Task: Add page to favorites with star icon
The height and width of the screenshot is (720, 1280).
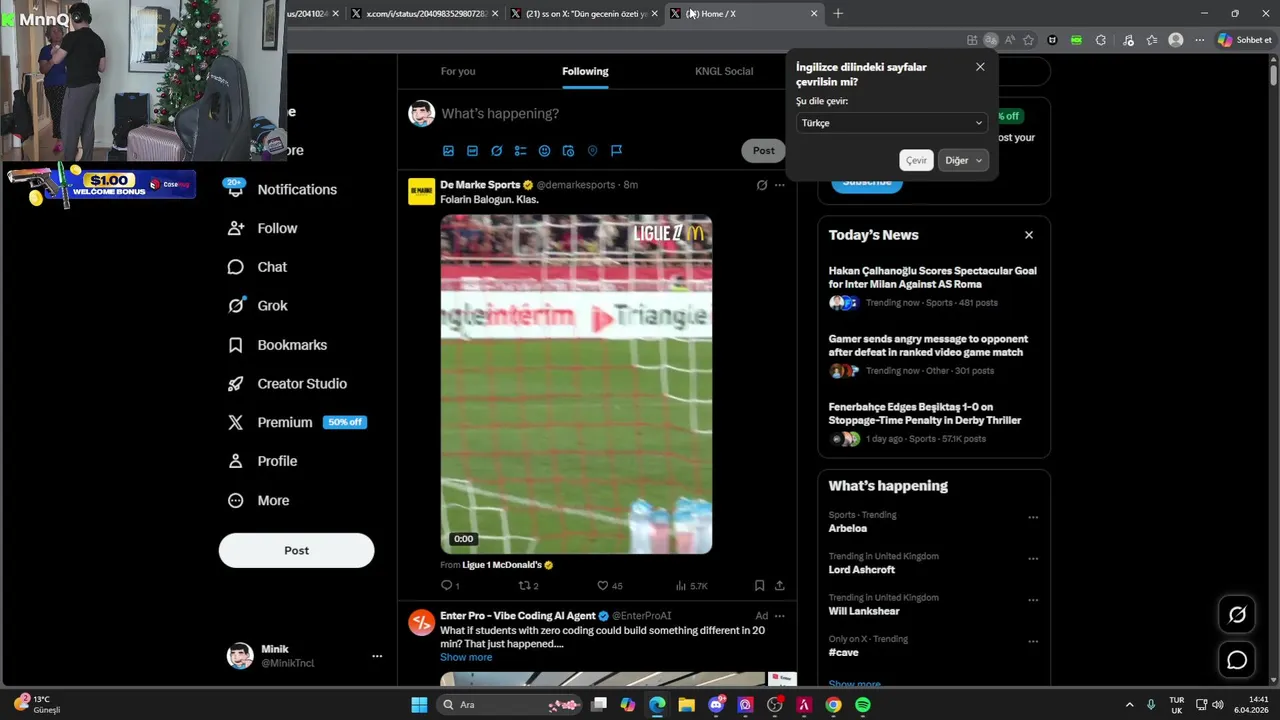Action: (x=1028, y=40)
